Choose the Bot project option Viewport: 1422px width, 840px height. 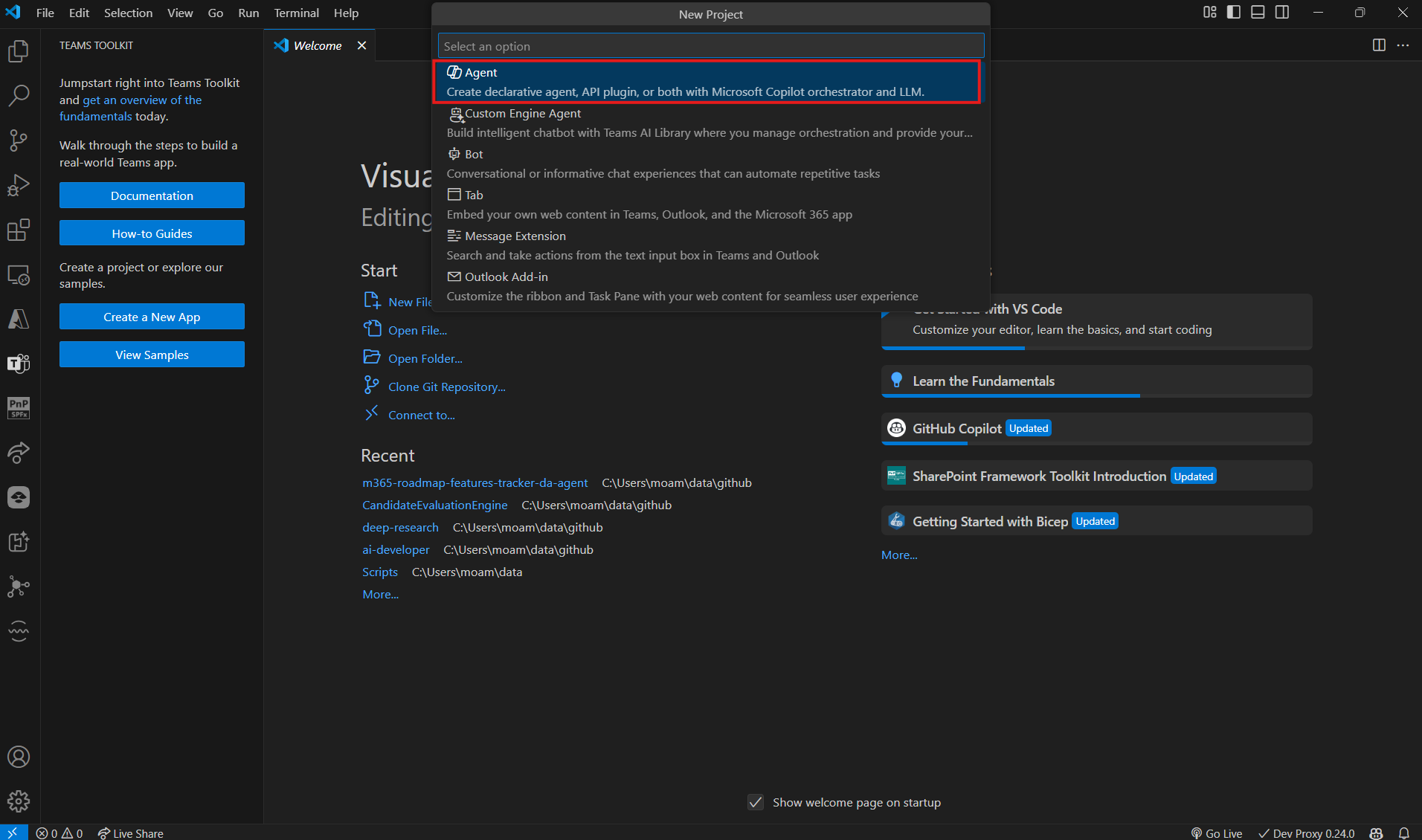[x=710, y=164]
